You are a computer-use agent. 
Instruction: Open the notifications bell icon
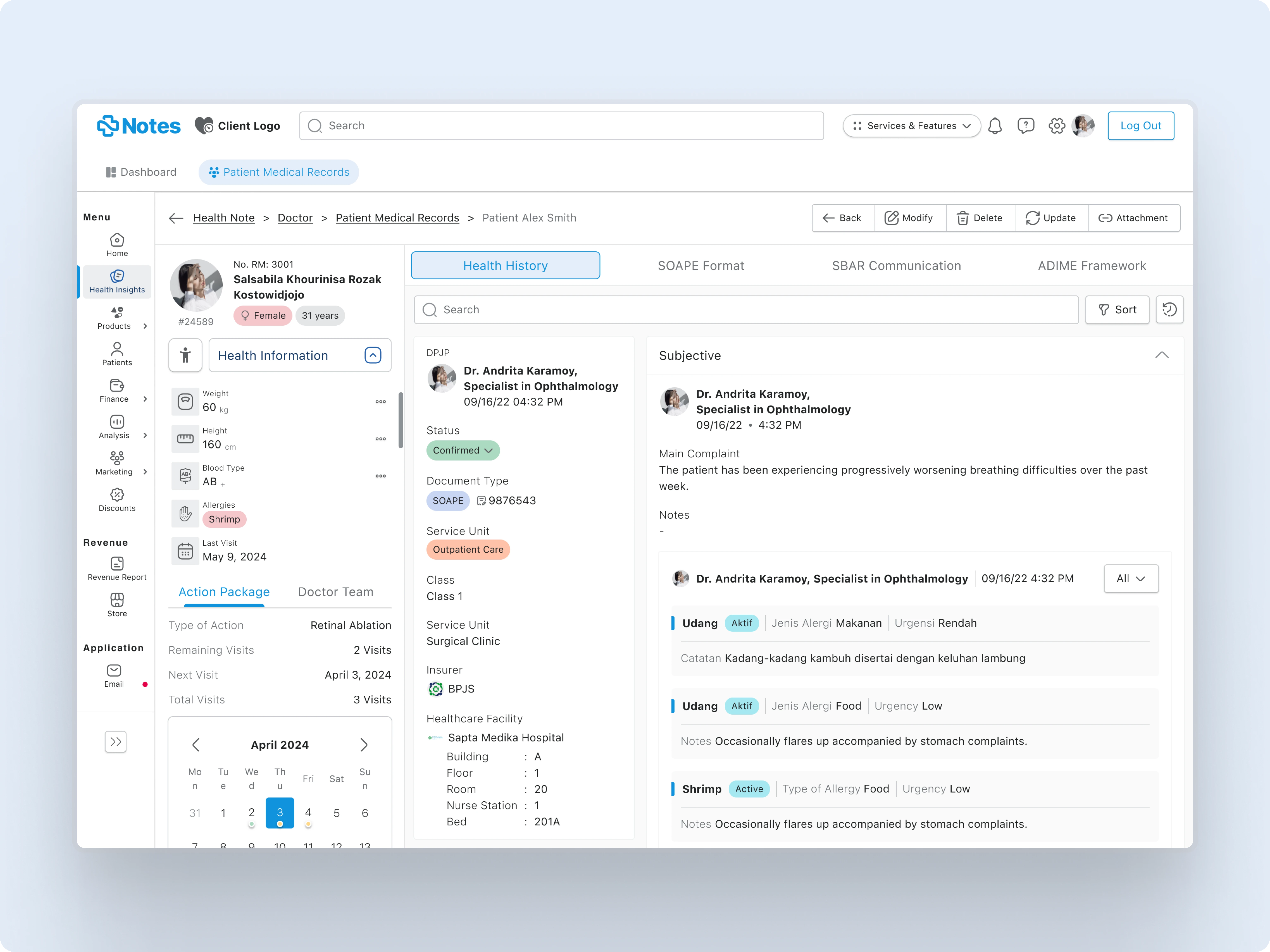coord(995,126)
